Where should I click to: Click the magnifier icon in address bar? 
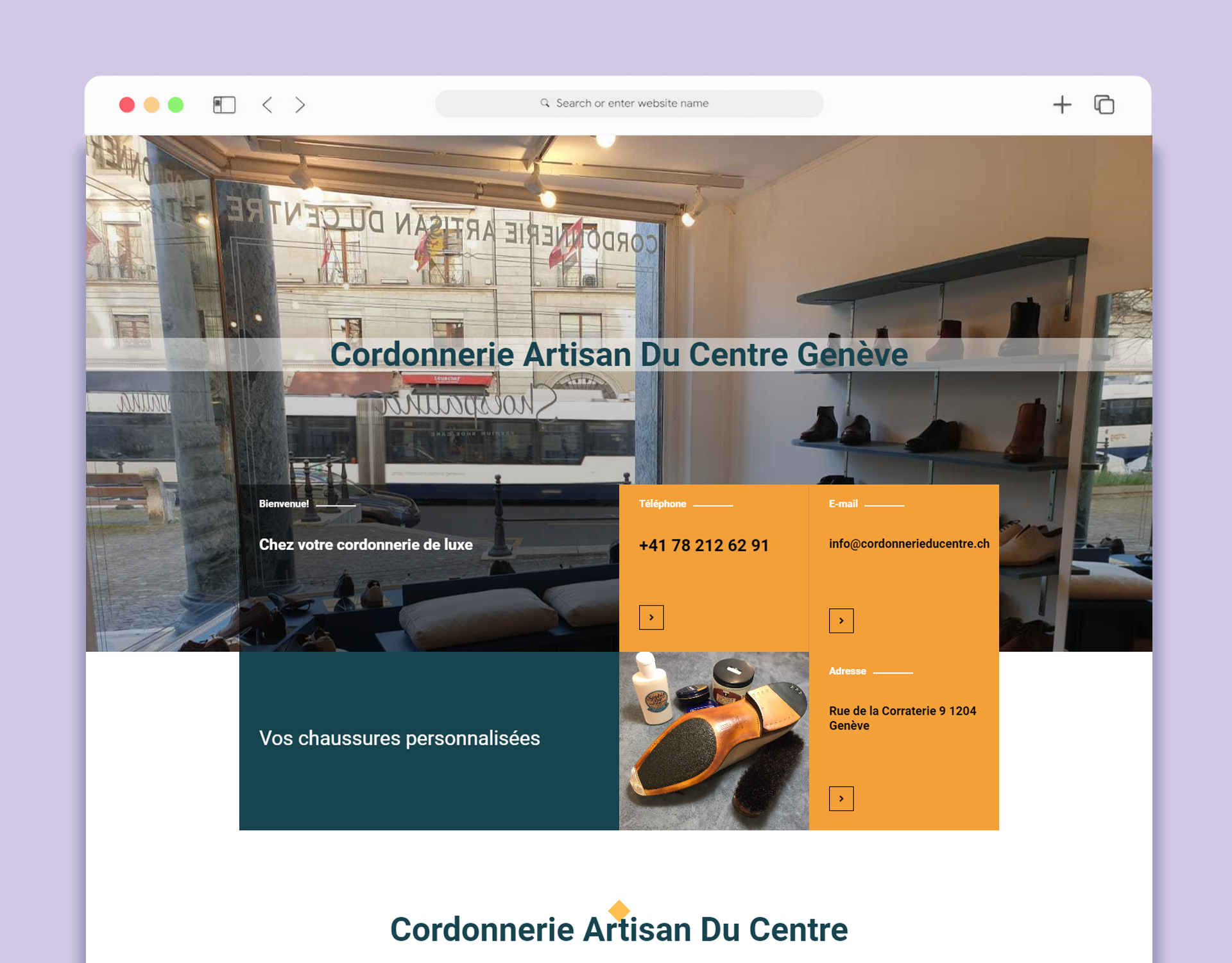click(x=545, y=103)
